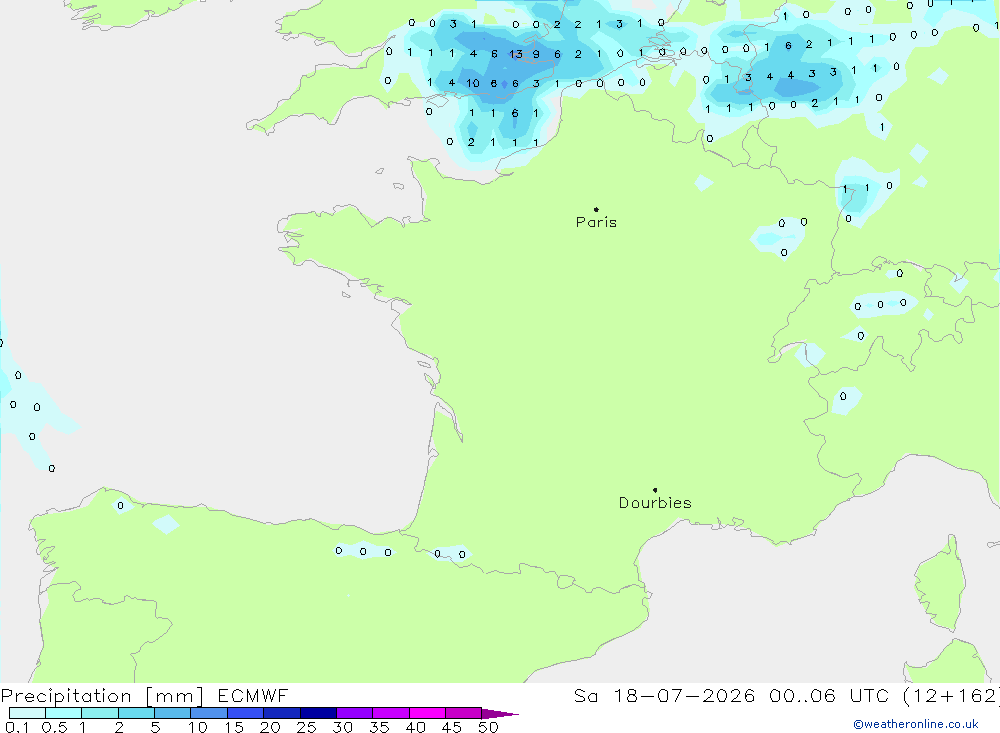Click the '15' legend scale label
Image resolution: width=1000 pixels, height=733 pixels.
click(x=233, y=727)
